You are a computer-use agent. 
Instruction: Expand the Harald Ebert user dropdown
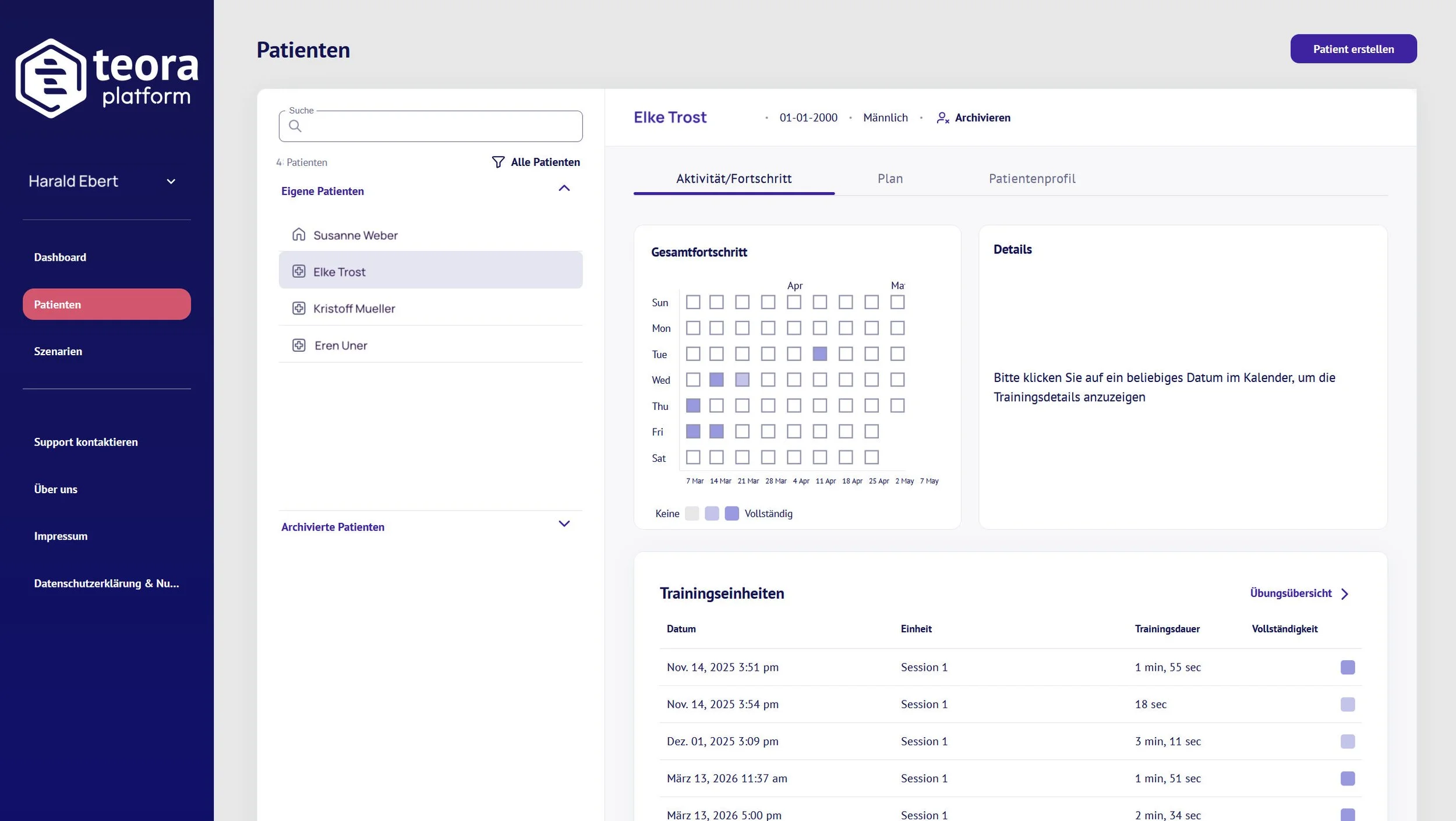click(x=171, y=182)
